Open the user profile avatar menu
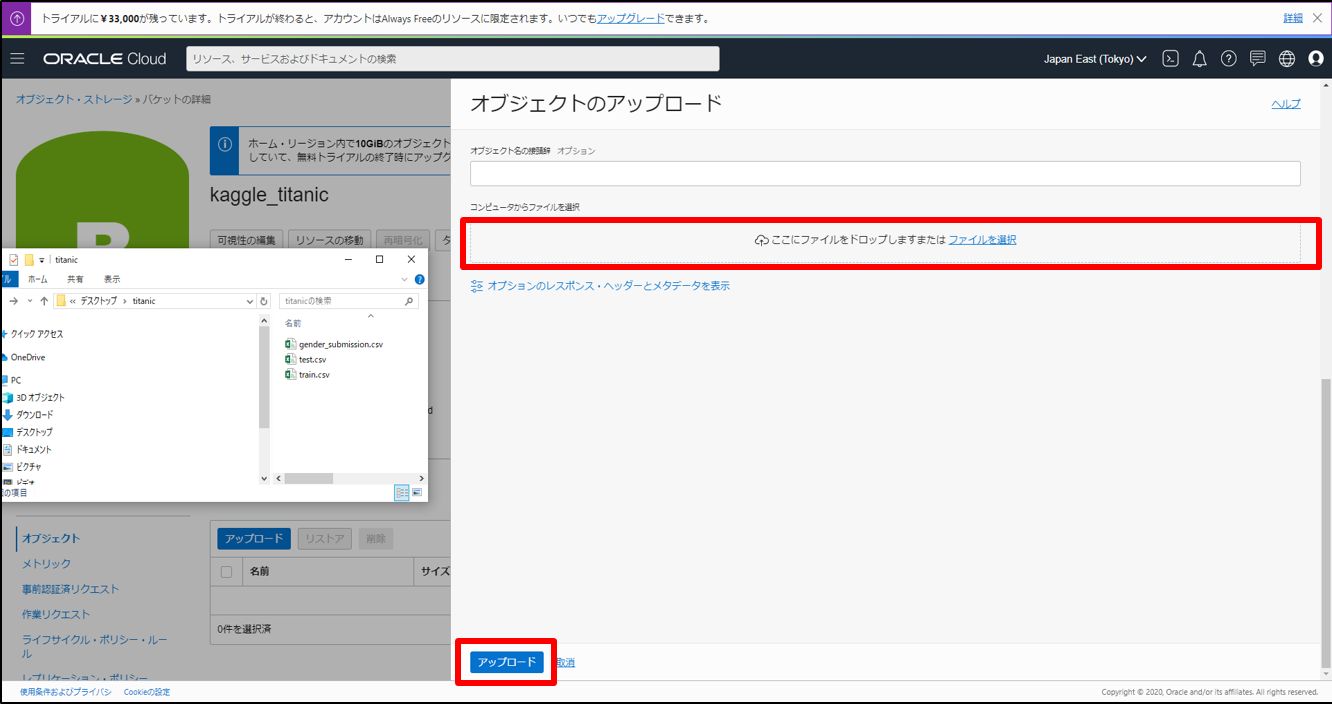Image resolution: width=1332 pixels, height=704 pixels. click(1316, 59)
